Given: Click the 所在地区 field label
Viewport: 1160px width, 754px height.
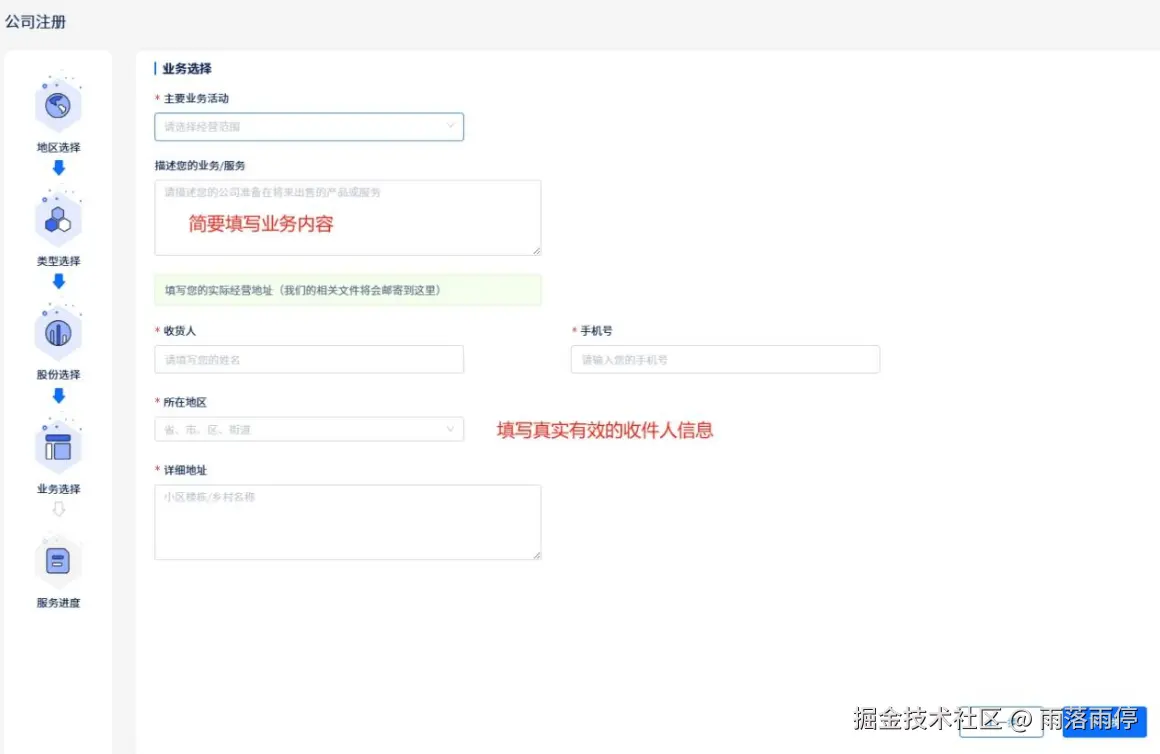Looking at the screenshot, I should (185, 402).
